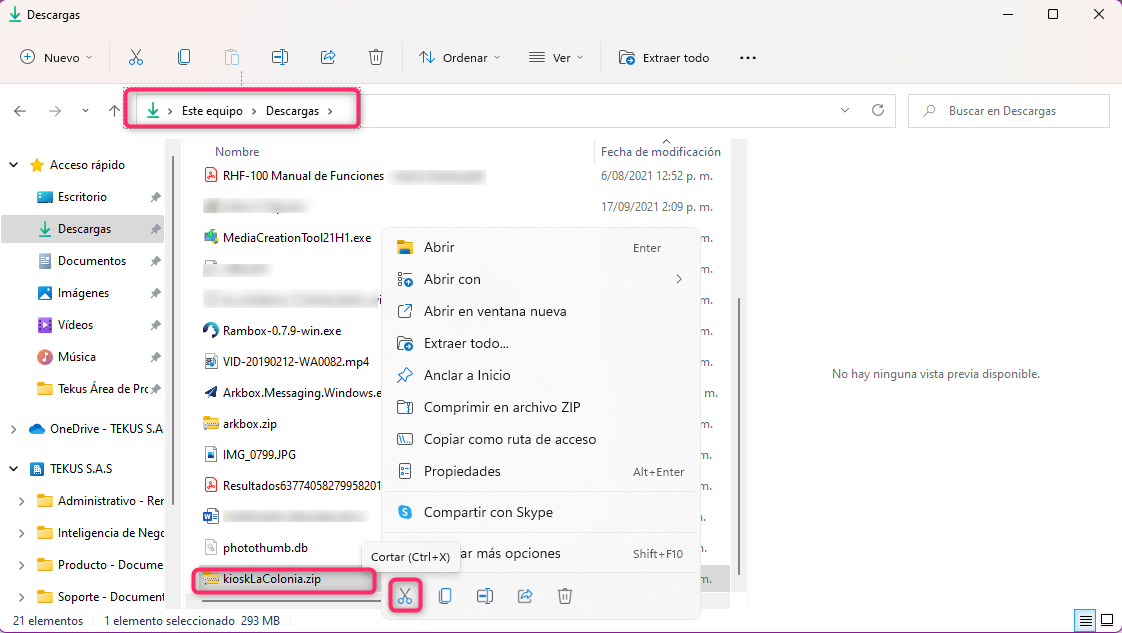Open the Documentos quick access folder
Viewport: 1122px width, 633px height.
tap(91, 261)
